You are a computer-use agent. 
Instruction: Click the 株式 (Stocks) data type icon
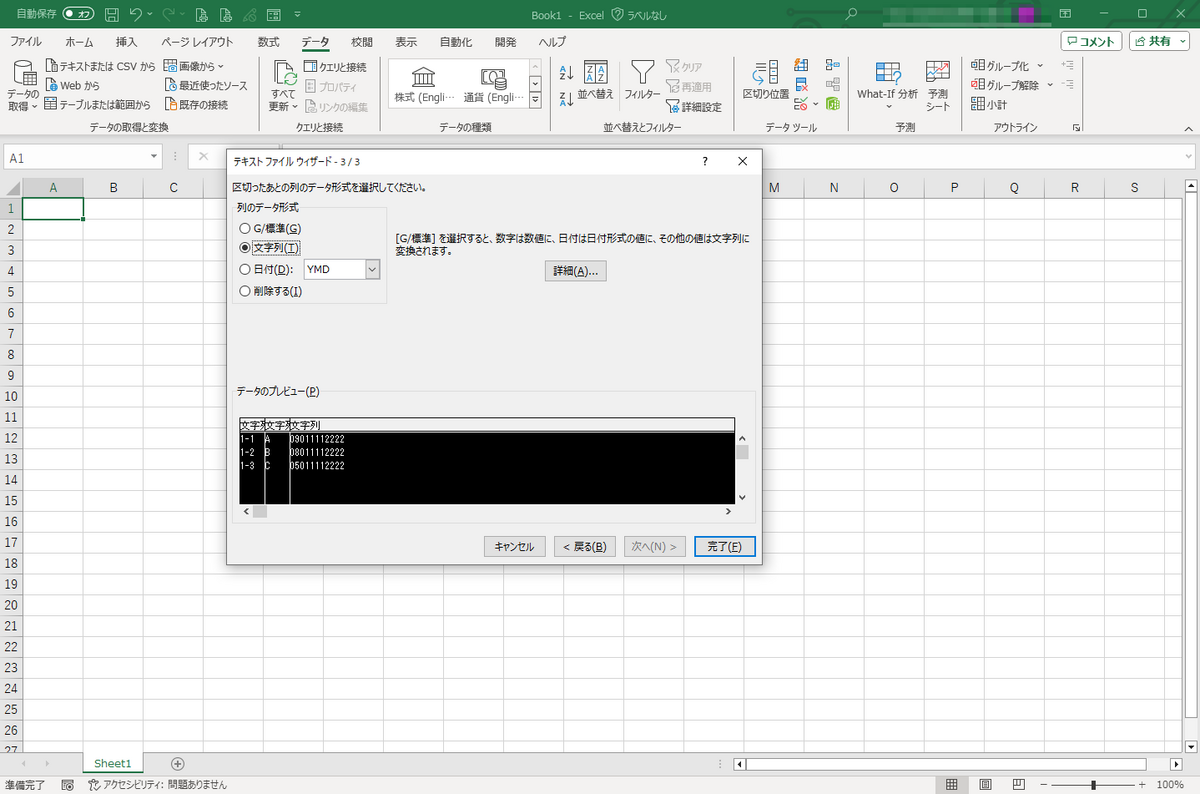pyautogui.click(x=423, y=80)
